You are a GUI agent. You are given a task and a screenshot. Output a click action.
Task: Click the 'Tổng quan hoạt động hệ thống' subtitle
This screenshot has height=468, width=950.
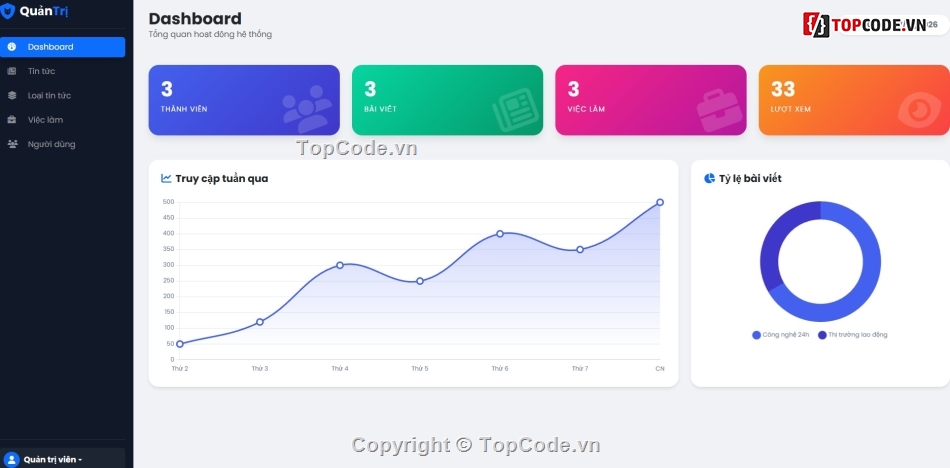click(x=210, y=35)
